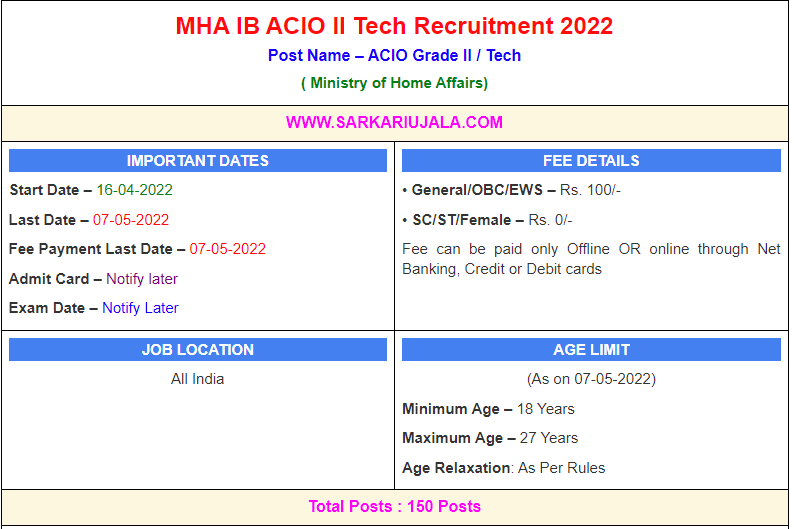Click the Ministry of Home Affairs text

[x=394, y=83]
